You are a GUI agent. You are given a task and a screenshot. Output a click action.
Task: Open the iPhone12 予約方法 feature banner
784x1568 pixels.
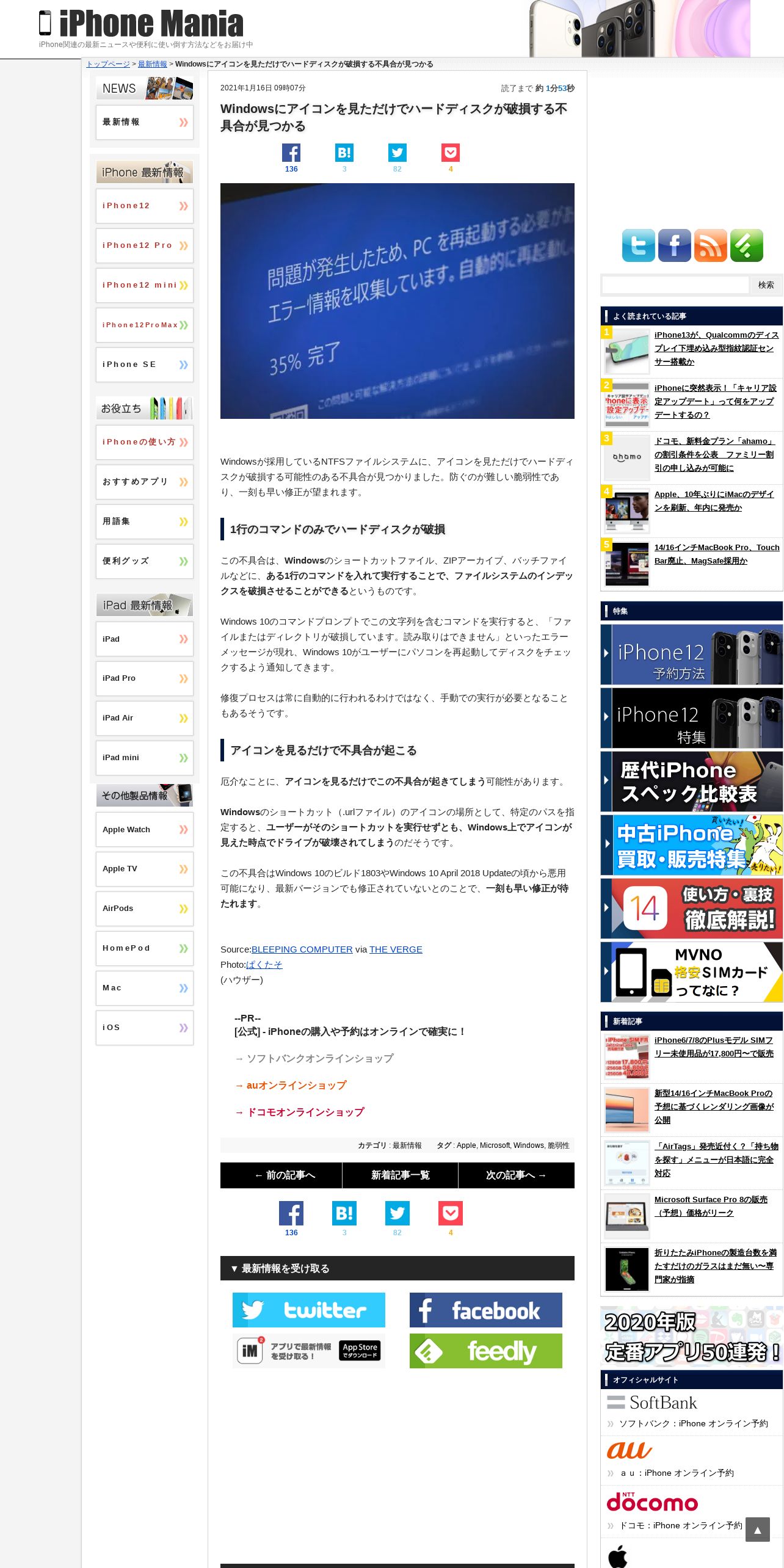(692, 655)
